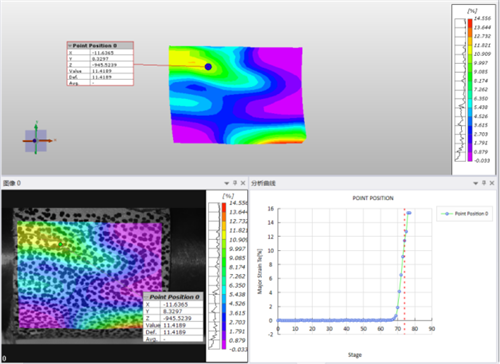Pin the 图像 0 panel with the pushpin icon
This screenshot has height=364, width=500.
235,183
